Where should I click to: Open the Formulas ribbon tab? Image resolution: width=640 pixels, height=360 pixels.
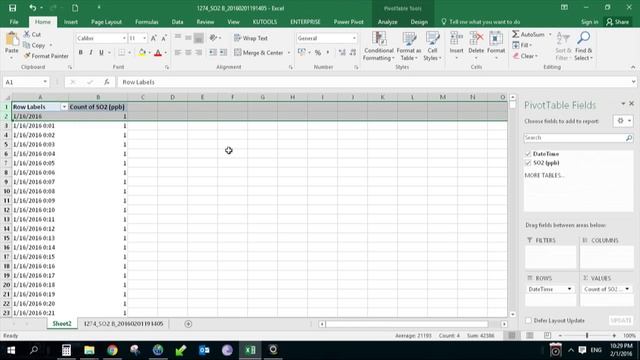147,22
